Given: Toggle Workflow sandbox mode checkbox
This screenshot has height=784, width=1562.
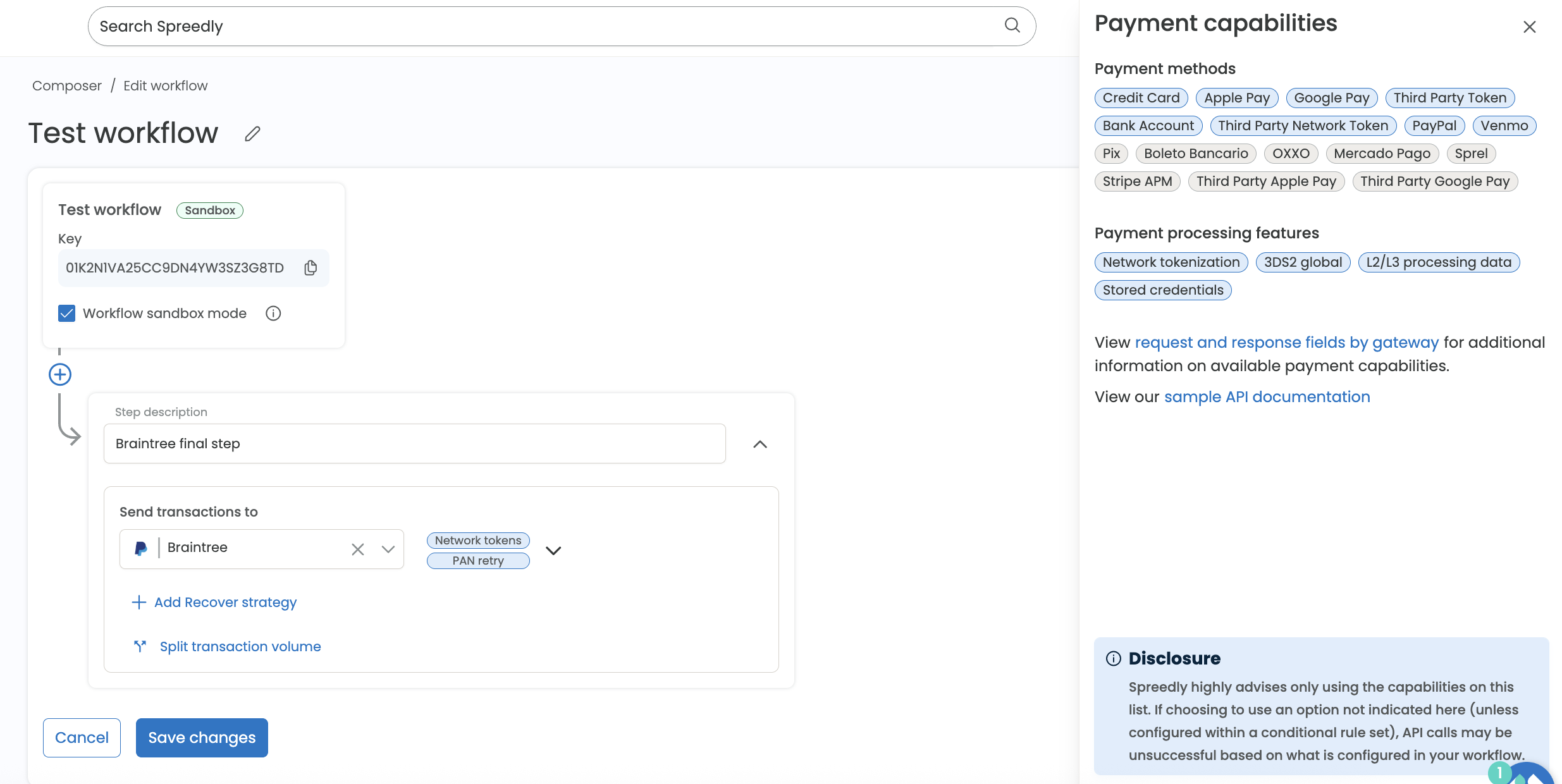Looking at the screenshot, I should tap(66, 314).
